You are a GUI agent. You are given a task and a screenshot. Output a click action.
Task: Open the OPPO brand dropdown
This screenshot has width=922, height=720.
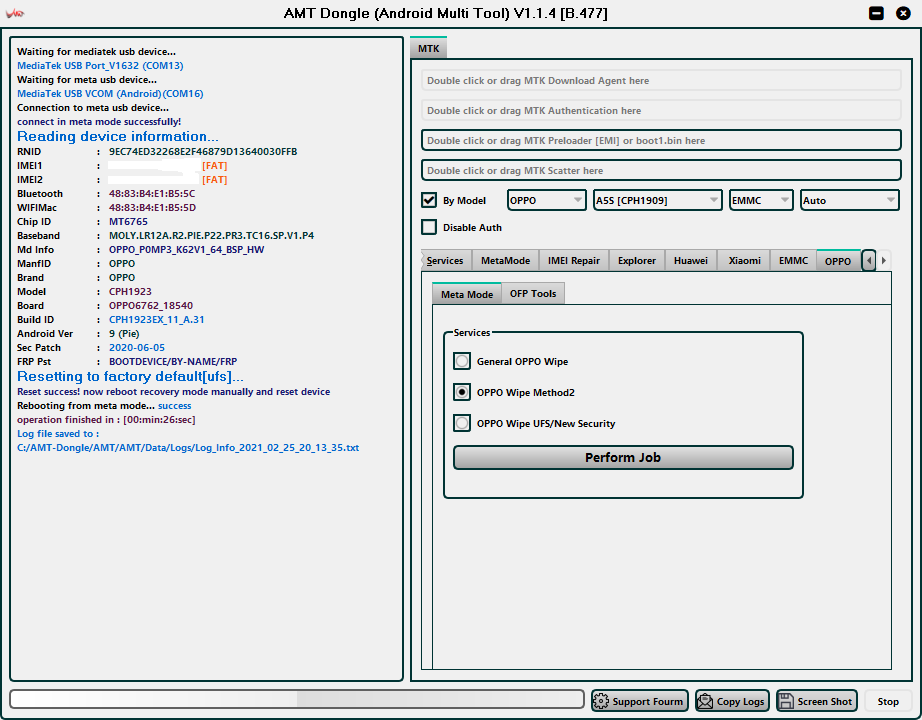[x=546, y=200]
